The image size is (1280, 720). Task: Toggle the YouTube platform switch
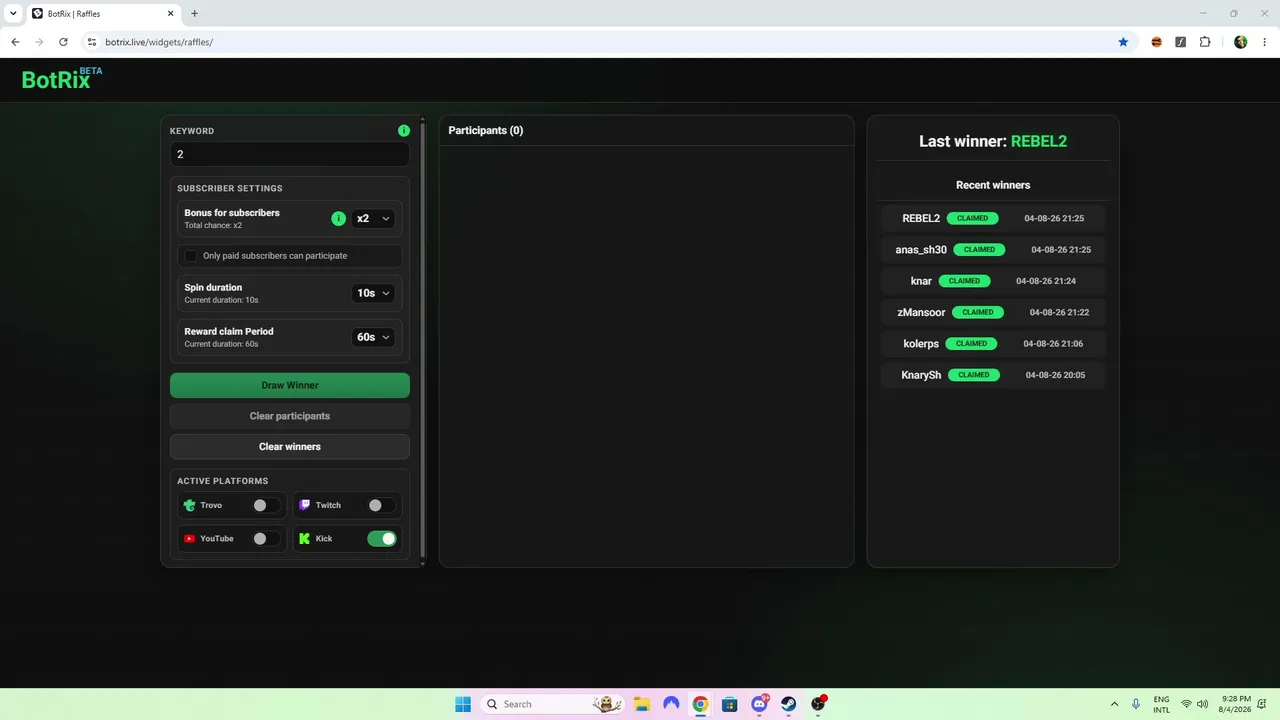[266, 538]
